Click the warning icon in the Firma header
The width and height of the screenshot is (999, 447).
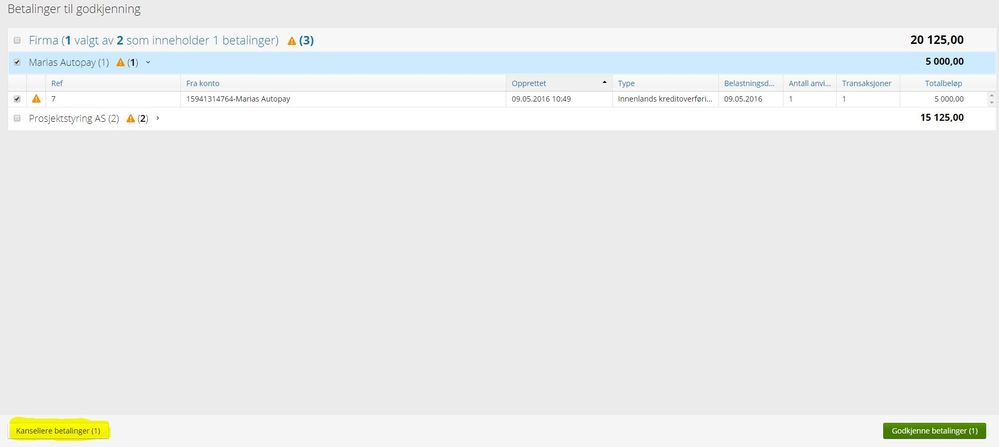click(292, 41)
